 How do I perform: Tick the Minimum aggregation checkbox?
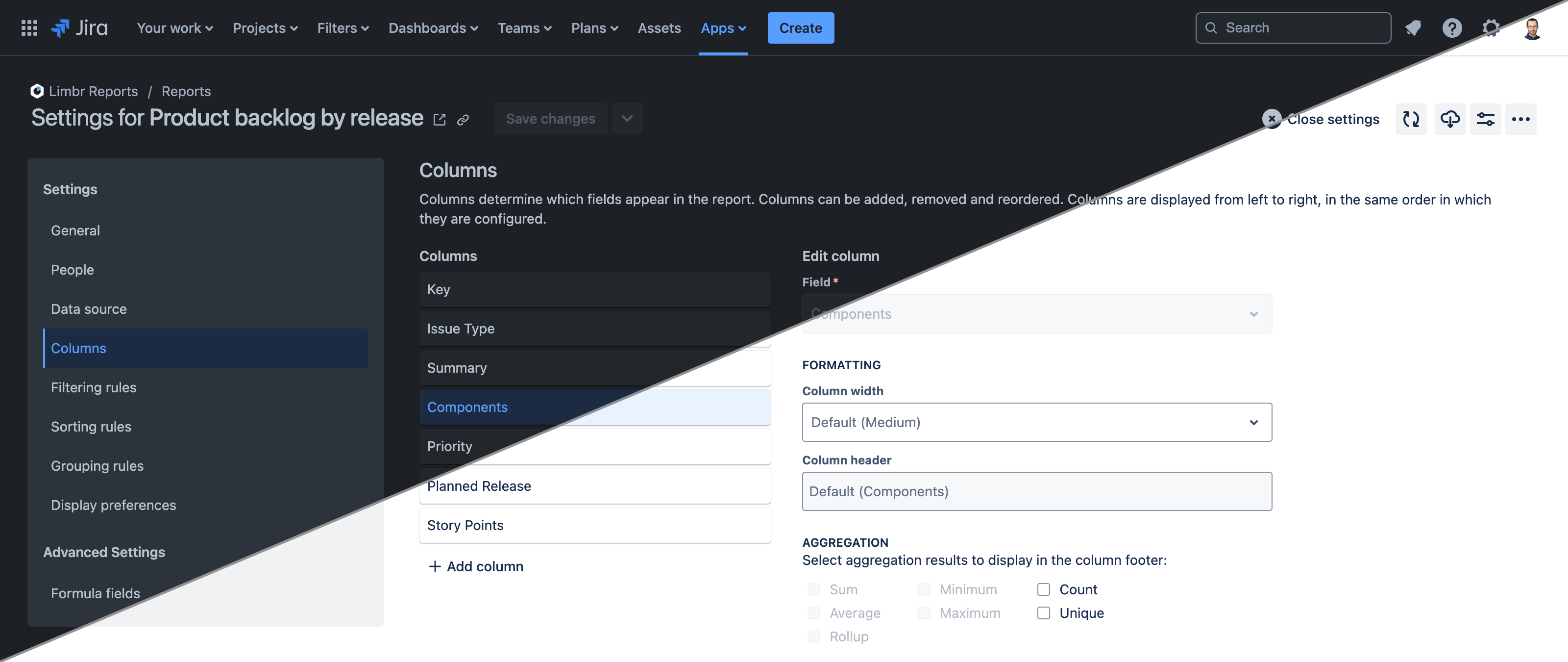(923, 589)
